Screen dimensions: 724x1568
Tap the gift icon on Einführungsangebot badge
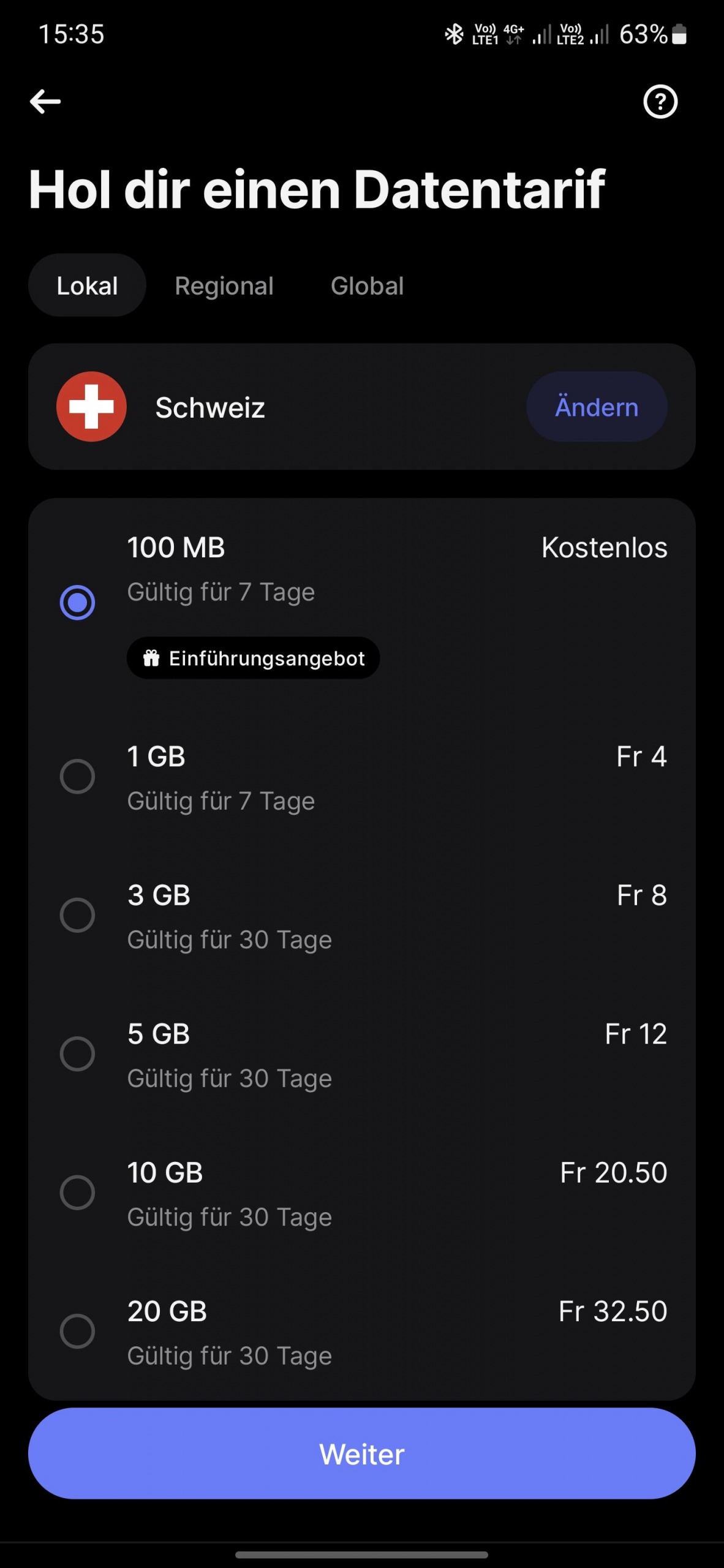pos(151,658)
